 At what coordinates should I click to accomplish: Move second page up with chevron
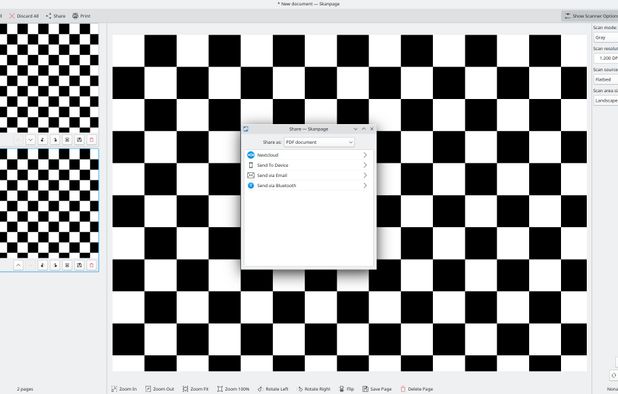(18, 265)
